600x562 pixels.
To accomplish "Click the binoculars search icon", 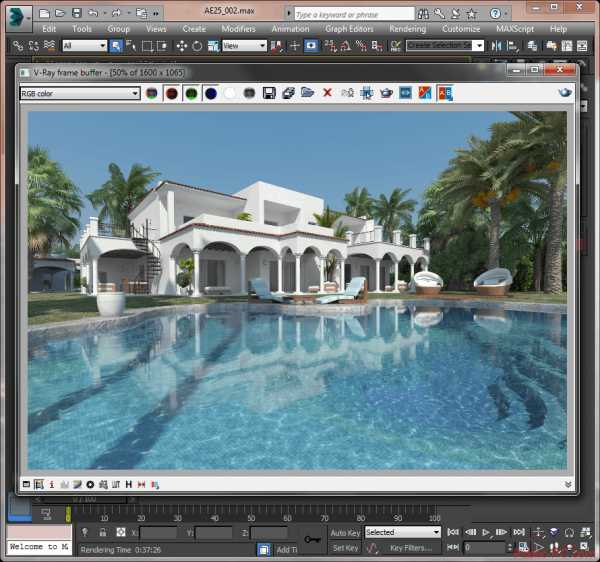I will pos(423,14).
